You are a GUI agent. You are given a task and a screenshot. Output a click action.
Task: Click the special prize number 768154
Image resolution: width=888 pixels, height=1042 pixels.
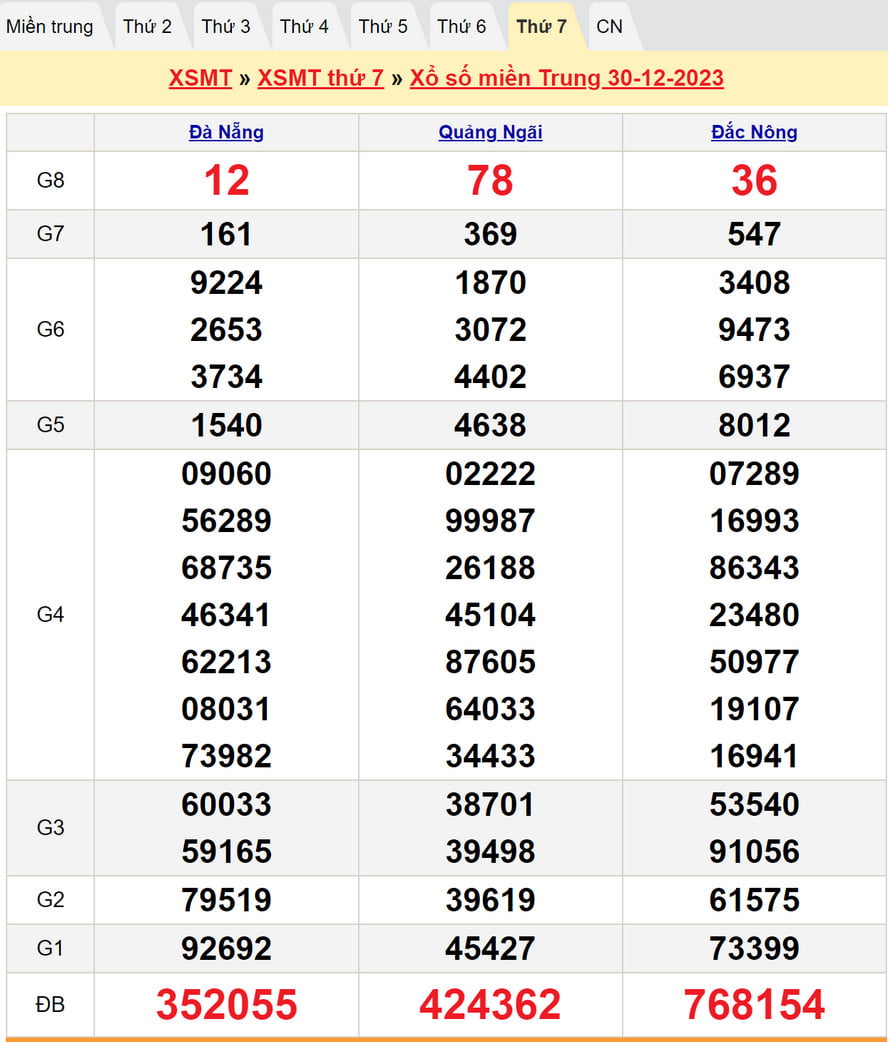click(x=754, y=1005)
